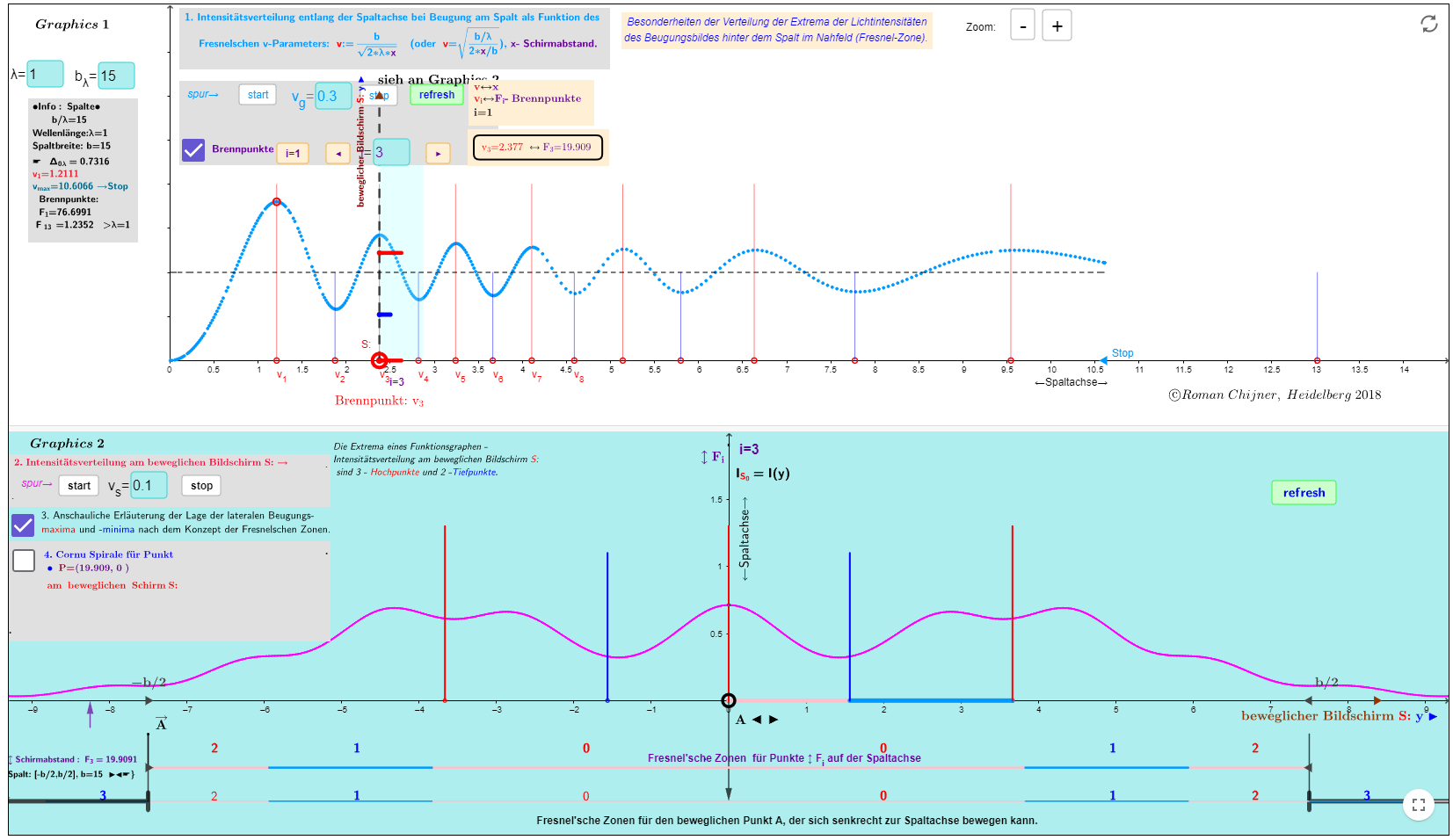Click '©Roman Chijner, Heidelberg 2018' credit
This screenshot has width=1453, height=840.
pyautogui.click(x=1275, y=395)
